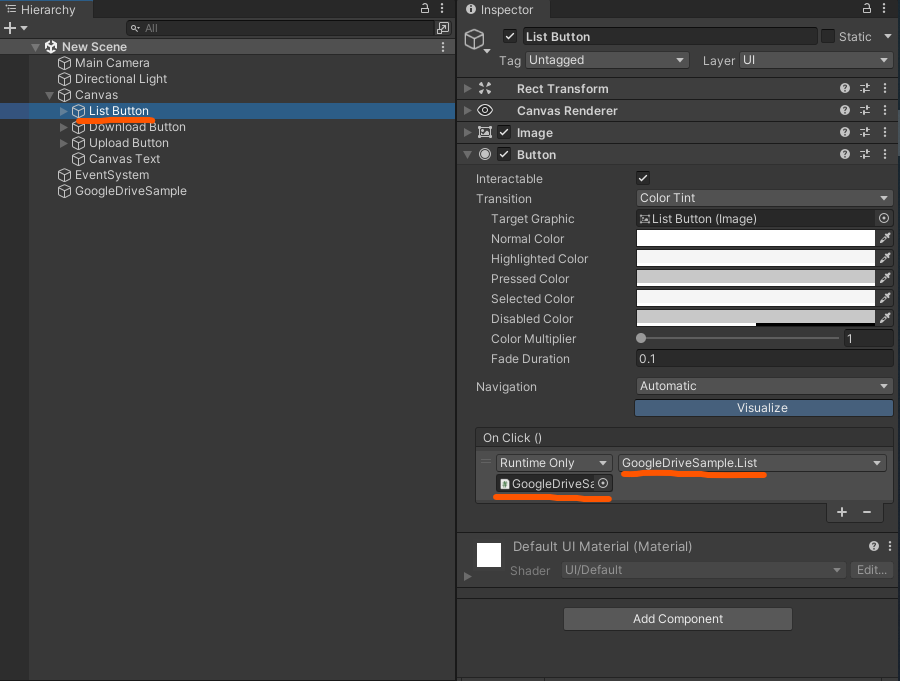Toggle the Interactable checkbox
Image resolution: width=900 pixels, height=681 pixels.
641,178
